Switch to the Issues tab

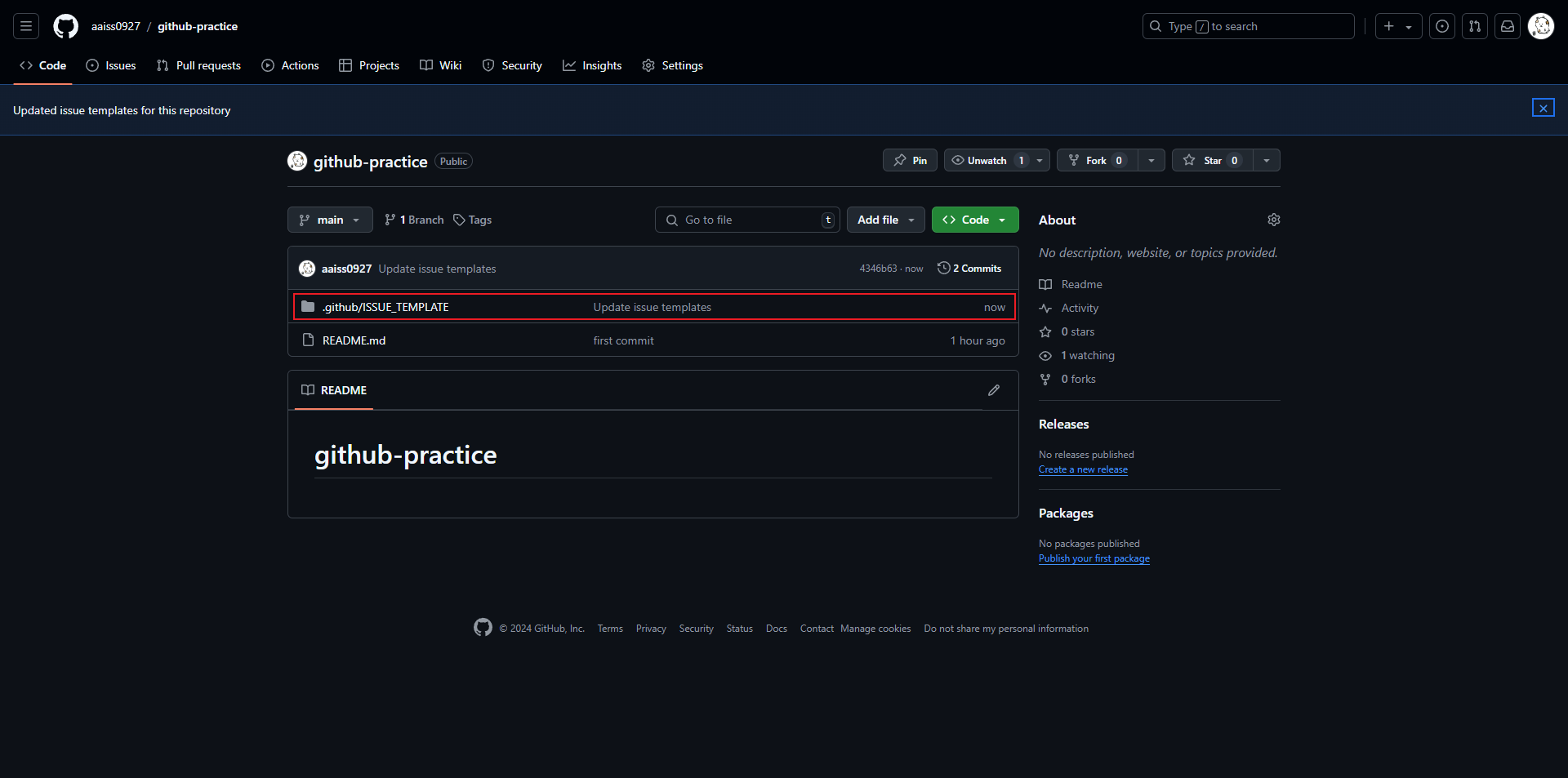[111, 65]
